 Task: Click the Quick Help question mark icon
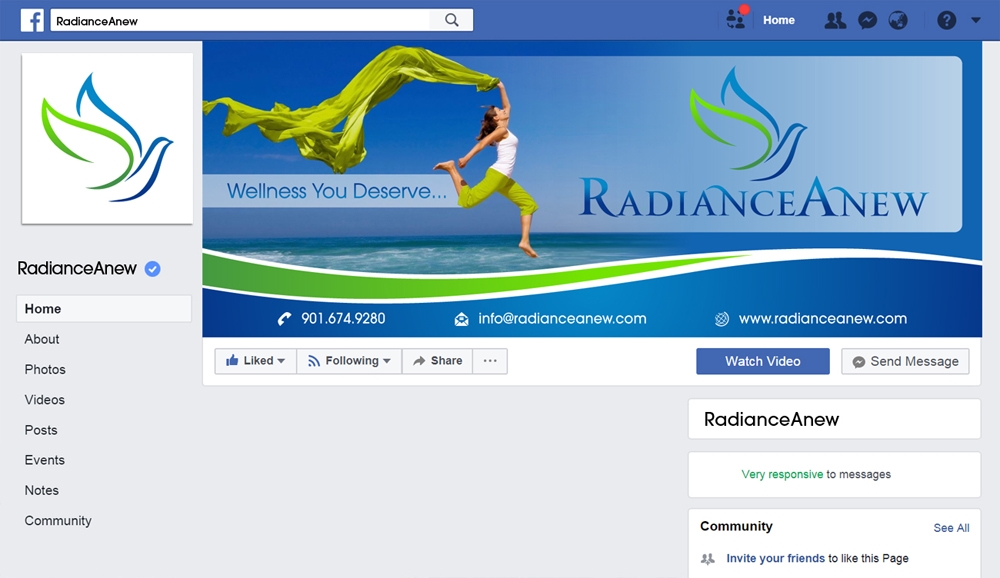(946, 20)
